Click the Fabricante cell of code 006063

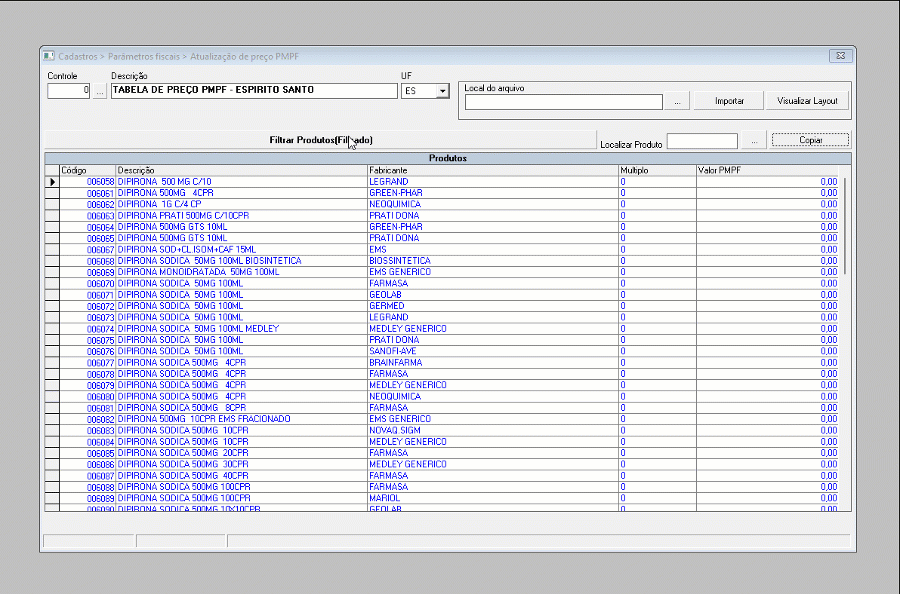[x=493, y=216]
